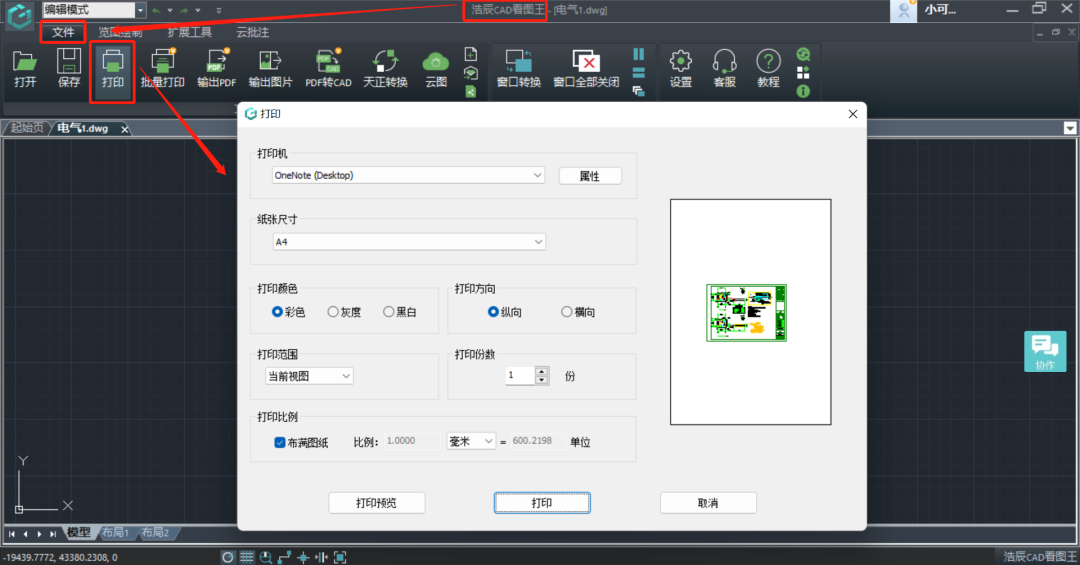Switch to the 起始页 start page tab
This screenshot has height=565, width=1080.
(x=27, y=128)
